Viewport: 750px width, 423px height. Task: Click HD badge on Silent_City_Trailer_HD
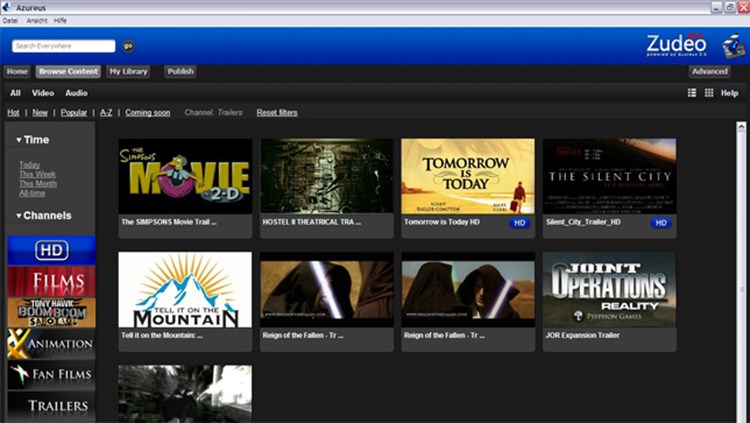(x=661, y=223)
